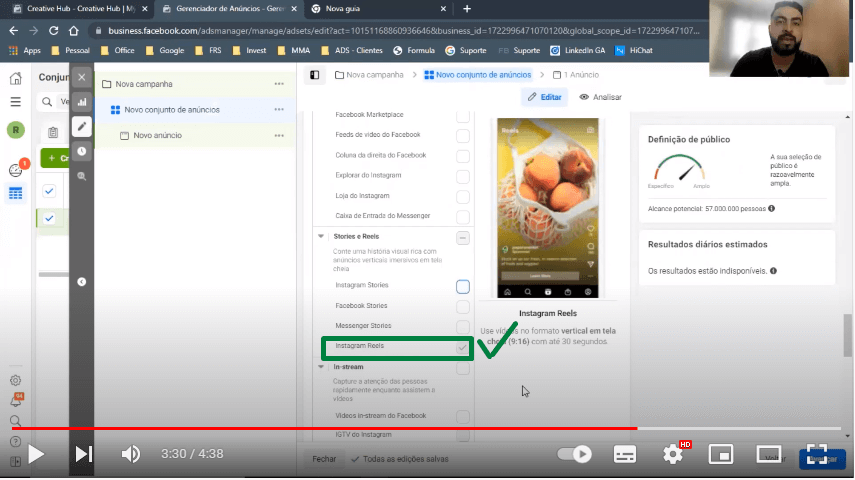Viewport: 855px width, 480px height.
Task: Click Fechar button
Action: coord(324,459)
